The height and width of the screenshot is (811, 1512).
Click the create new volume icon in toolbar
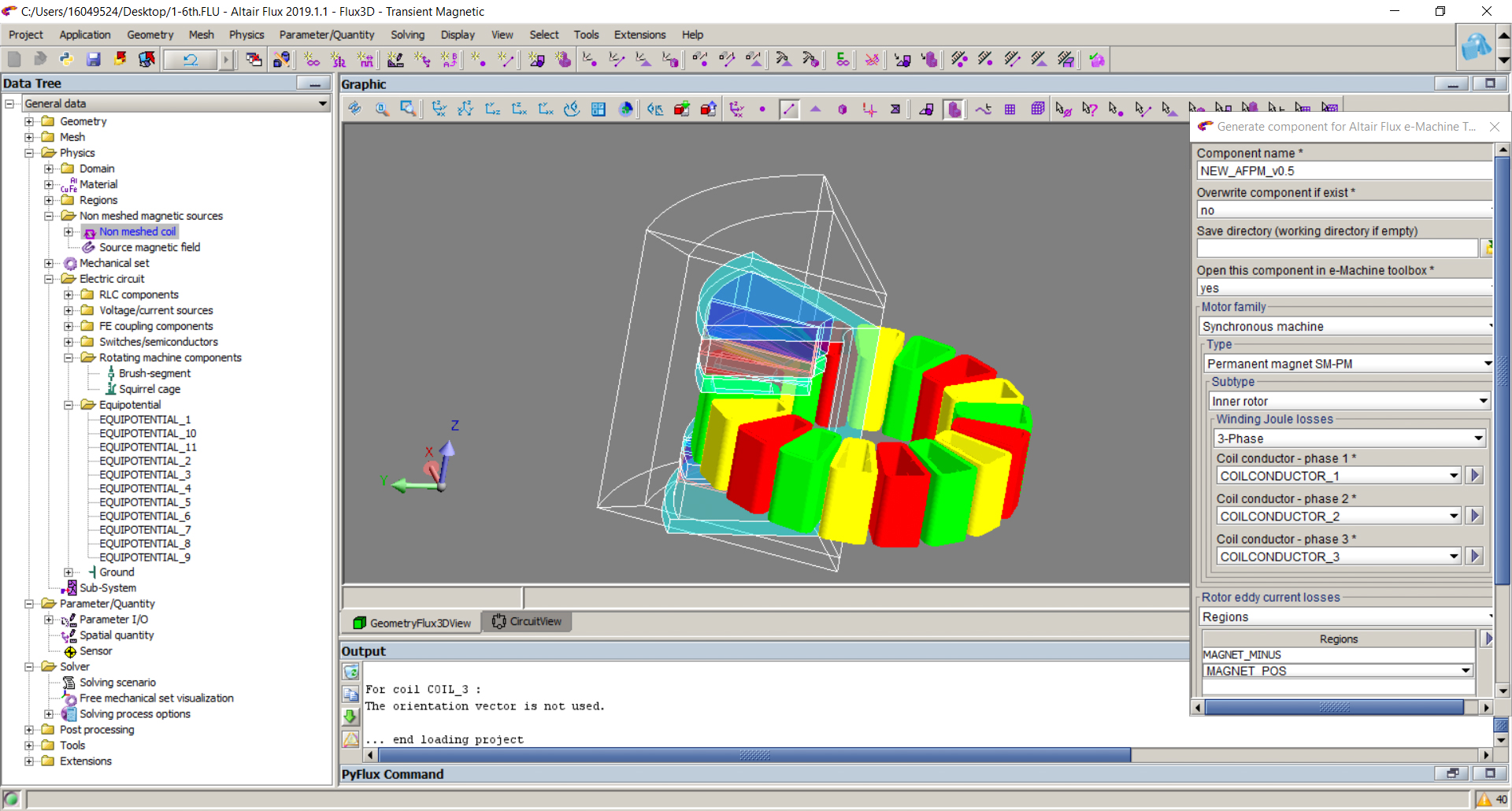[564, 60]
